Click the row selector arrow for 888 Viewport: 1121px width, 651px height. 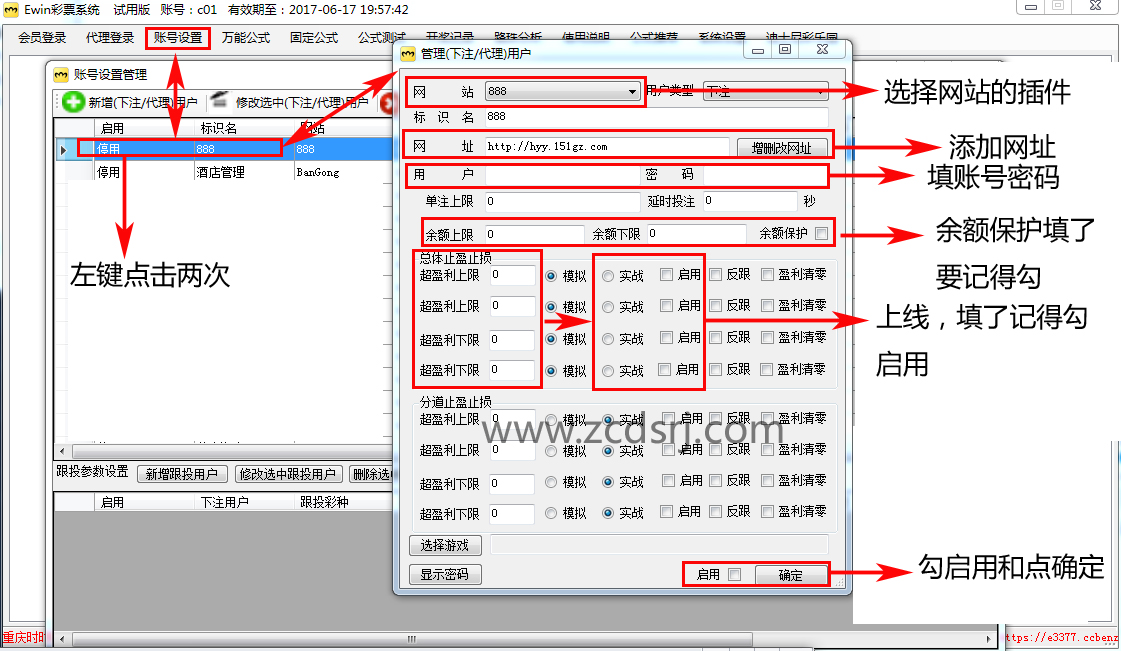point(64,150)
